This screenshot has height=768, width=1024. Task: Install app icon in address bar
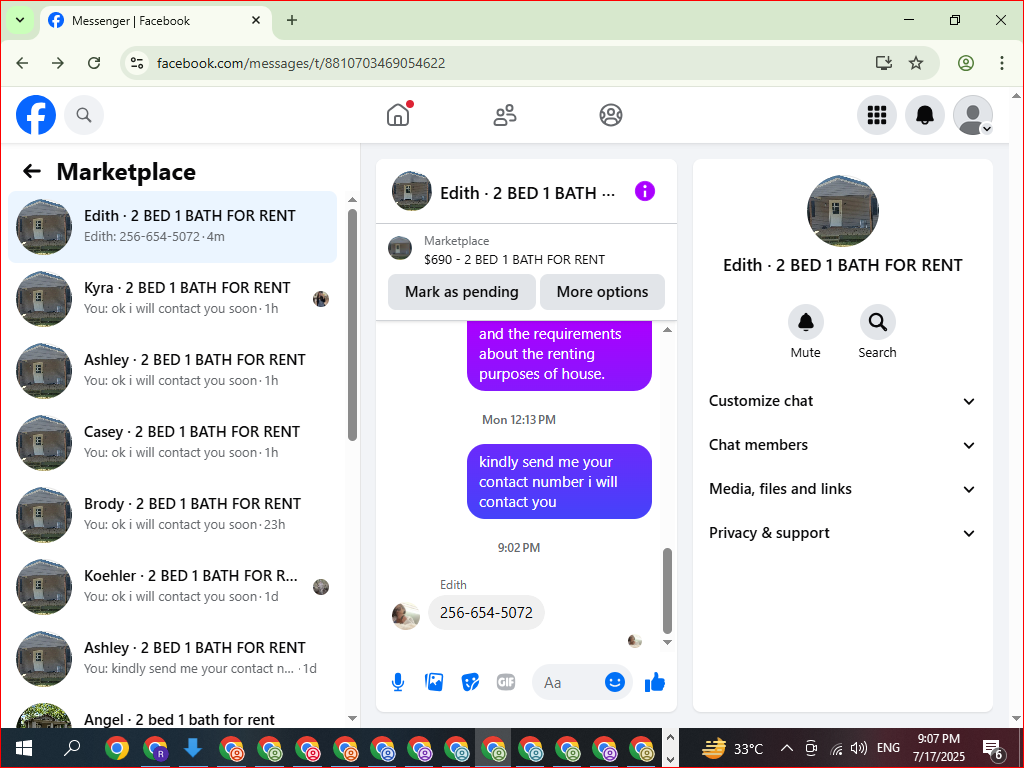(x=884, y=63)
